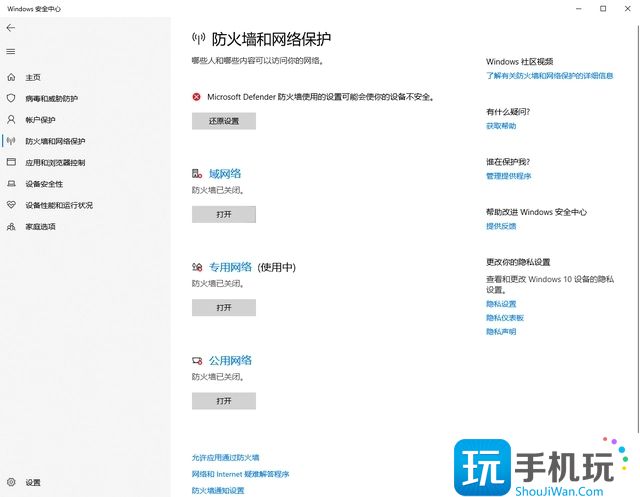The height and width of the screenshot is (497, 640).
Task: Click the laptop icon for 设备安全性
Action: [11, 184]
